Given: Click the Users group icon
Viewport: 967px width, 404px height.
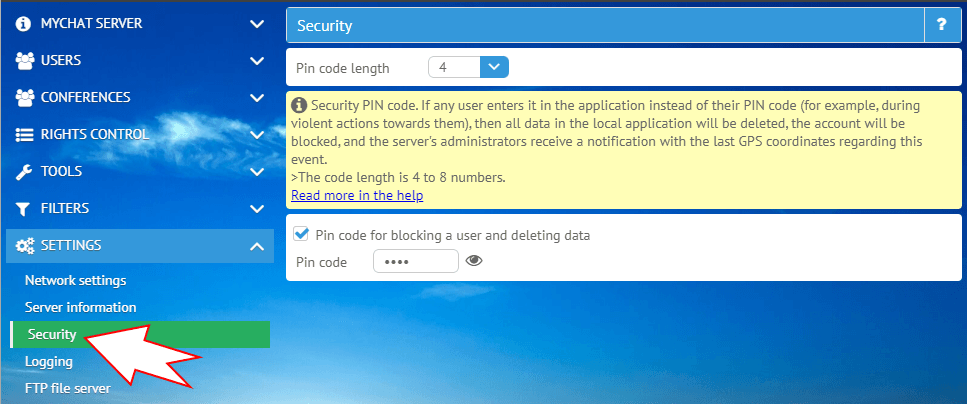Looking at the screenshot, I should [x=25, y=60].
